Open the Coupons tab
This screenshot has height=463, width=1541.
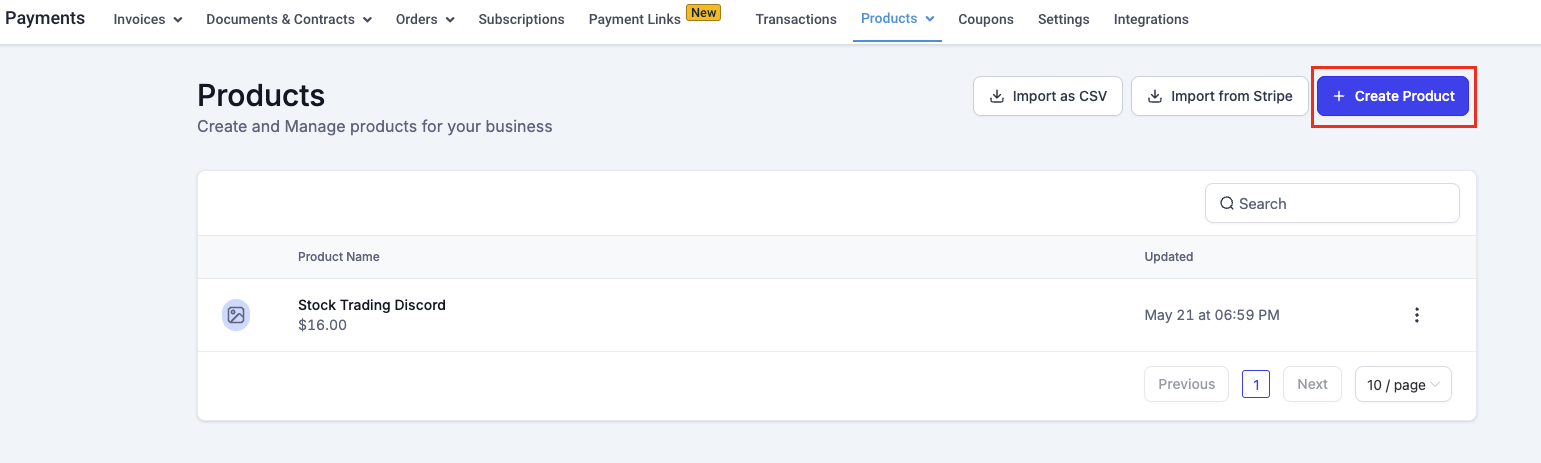pyautogui.click(x=985, y=19)
